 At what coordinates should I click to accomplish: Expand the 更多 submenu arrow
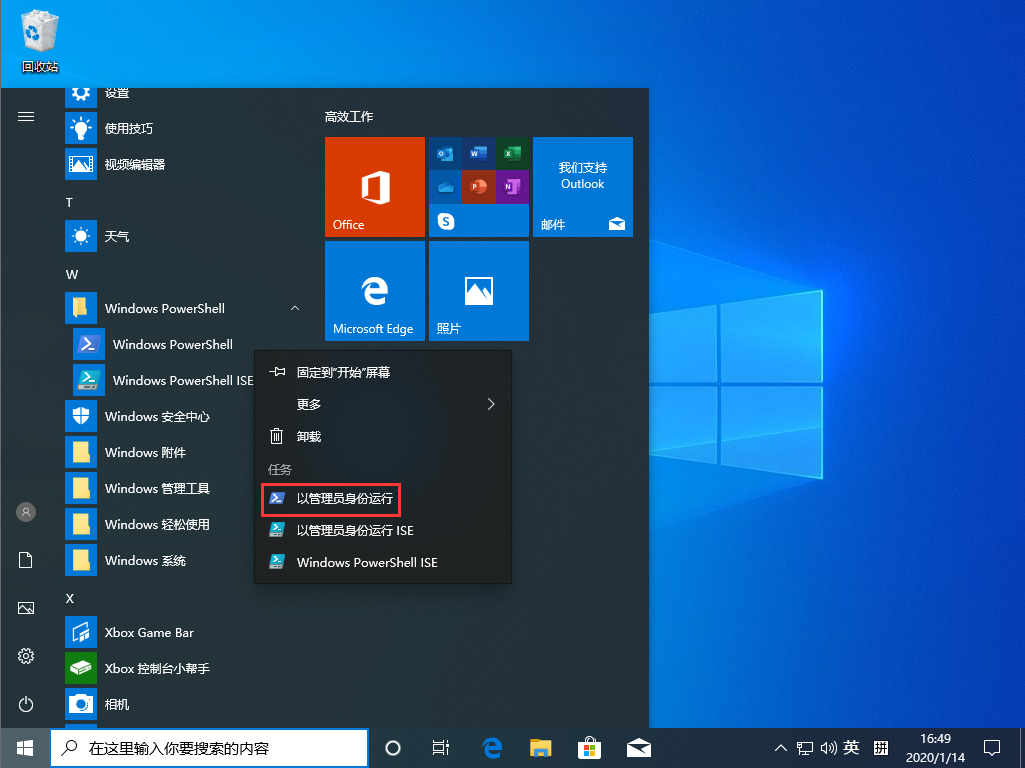[x=489, y=404]
